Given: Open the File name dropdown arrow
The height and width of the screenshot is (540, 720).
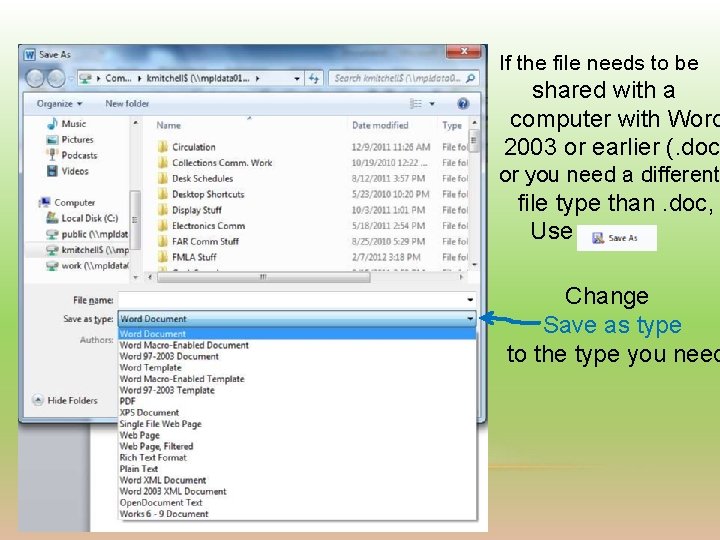Looking at the screenshot, I should pyautogui.click(x=470, y=300).
